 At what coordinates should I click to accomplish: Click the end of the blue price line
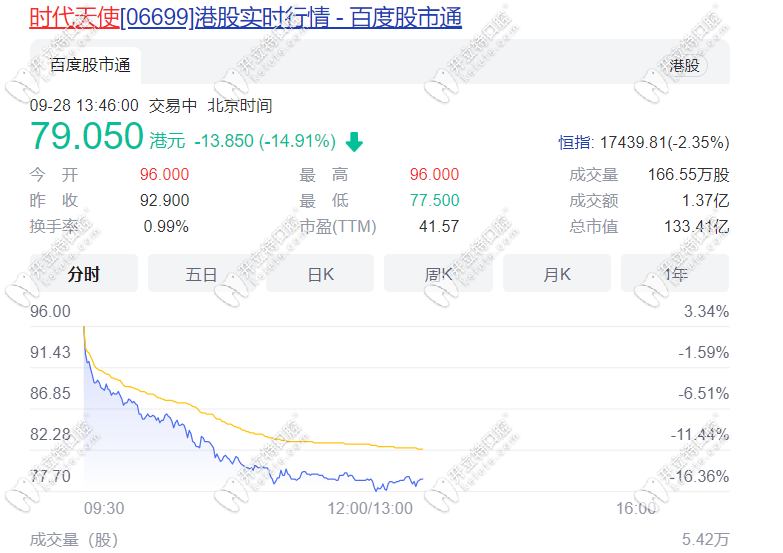pyautogui.click(x=422, y=480)
